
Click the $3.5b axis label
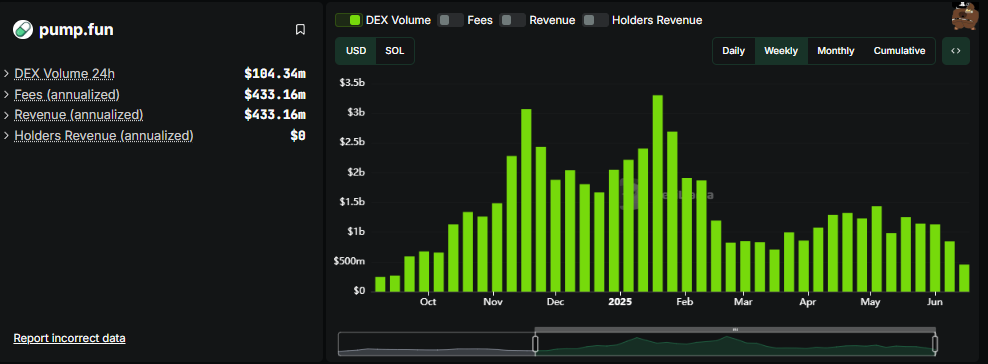tap(352, 82)
